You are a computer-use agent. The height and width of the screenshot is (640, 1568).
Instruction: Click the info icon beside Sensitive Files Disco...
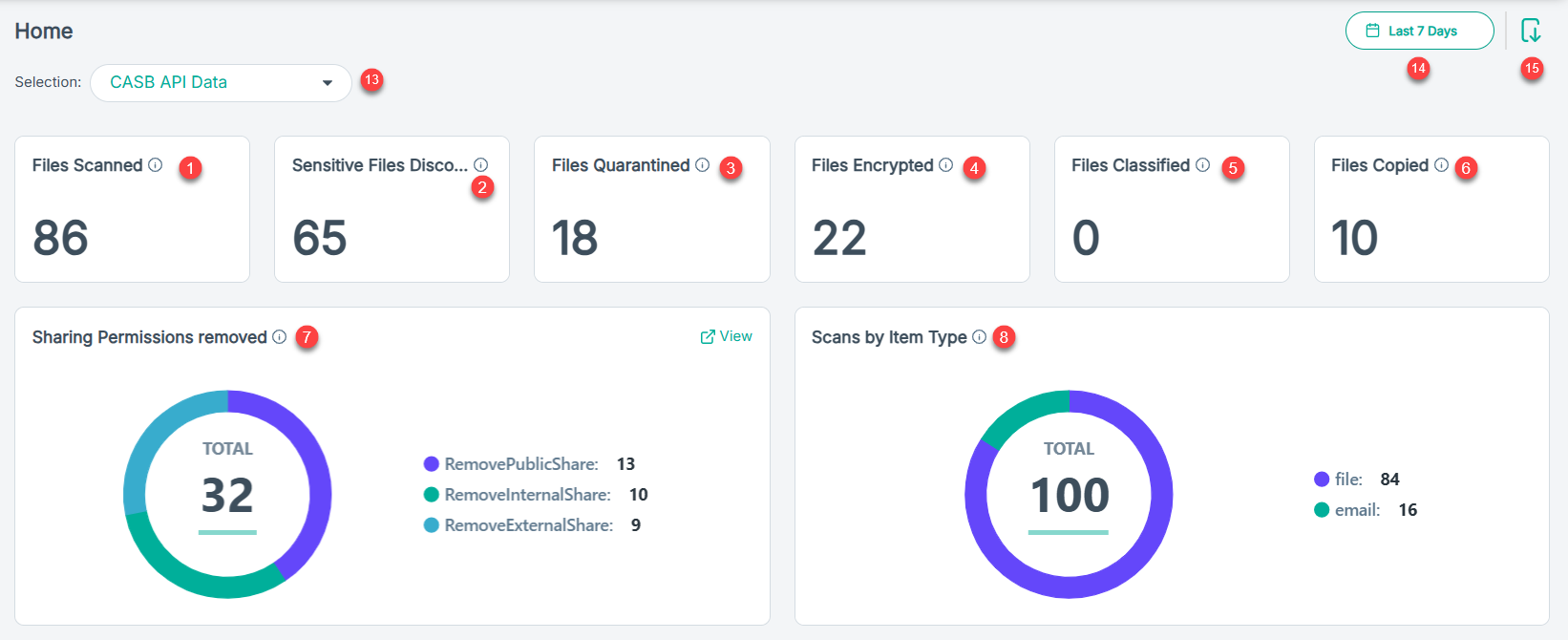(x=480, y=165)
